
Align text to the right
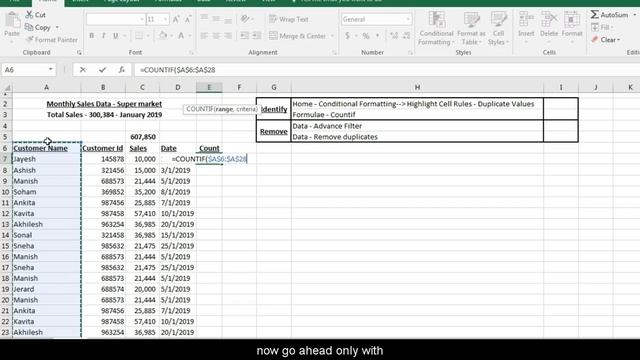228,36
